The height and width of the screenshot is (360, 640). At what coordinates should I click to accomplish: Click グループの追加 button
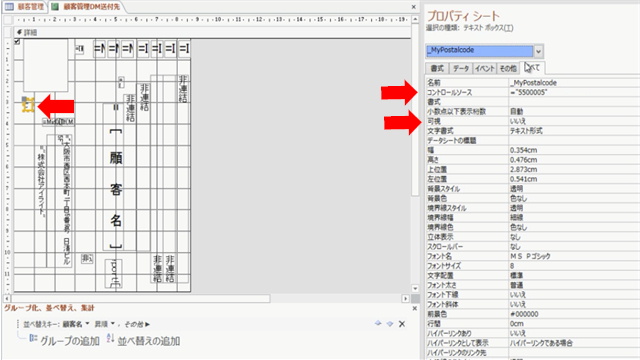click(x=65, y=340)
